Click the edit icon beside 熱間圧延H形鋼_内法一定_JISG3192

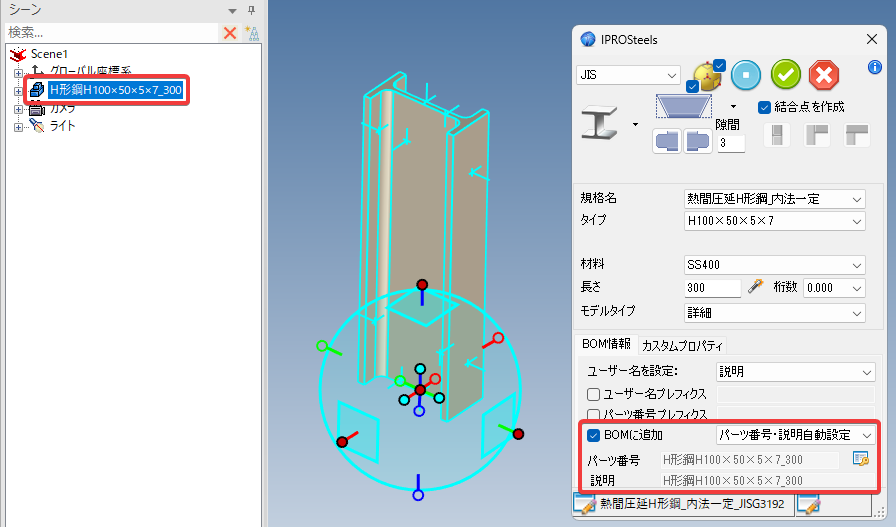click(x=586, y=504)
